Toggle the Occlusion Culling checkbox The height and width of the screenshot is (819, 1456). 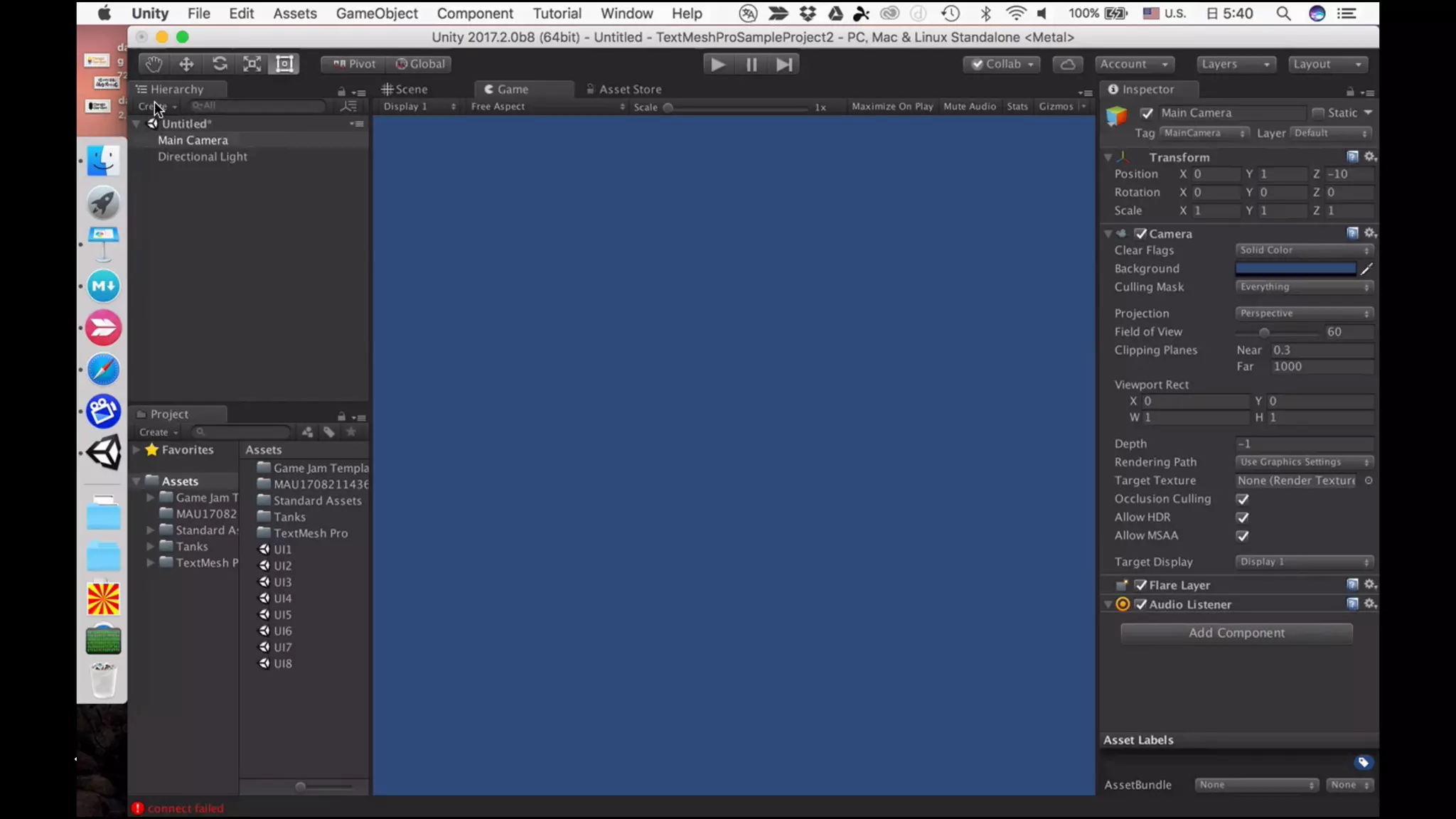point(1243,499)
